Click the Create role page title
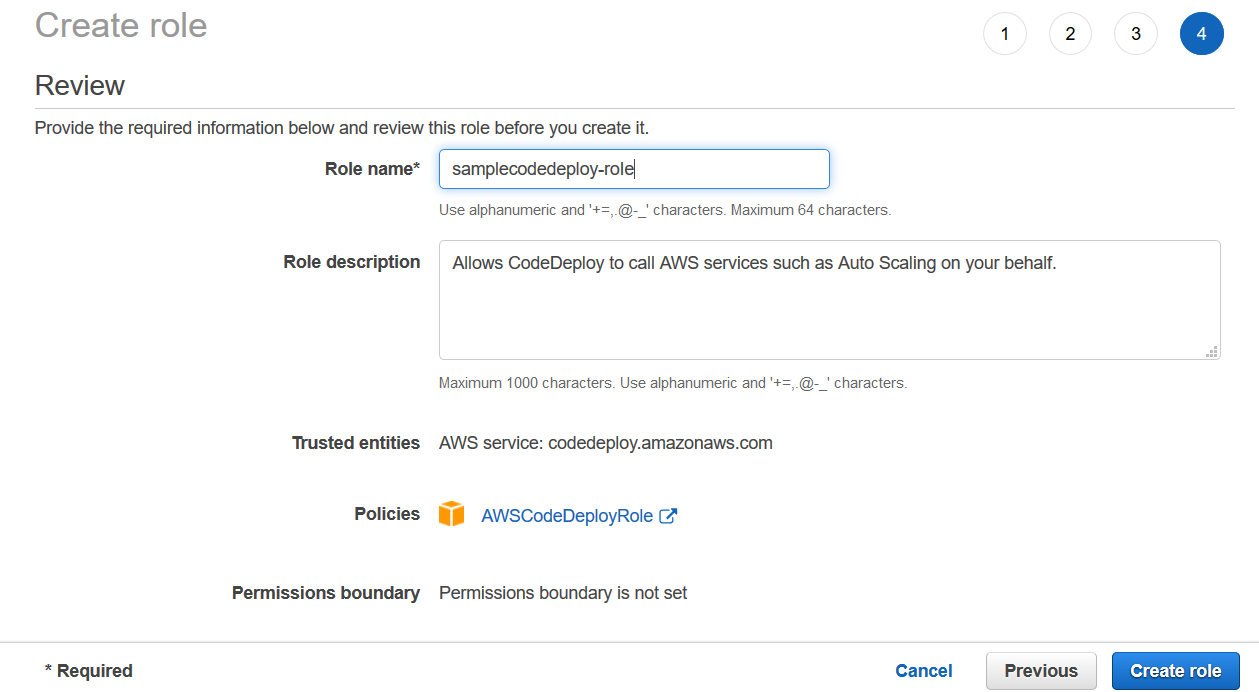This screenshot has height=692, width=1259. pyautogui.click(x=121, y=24)
